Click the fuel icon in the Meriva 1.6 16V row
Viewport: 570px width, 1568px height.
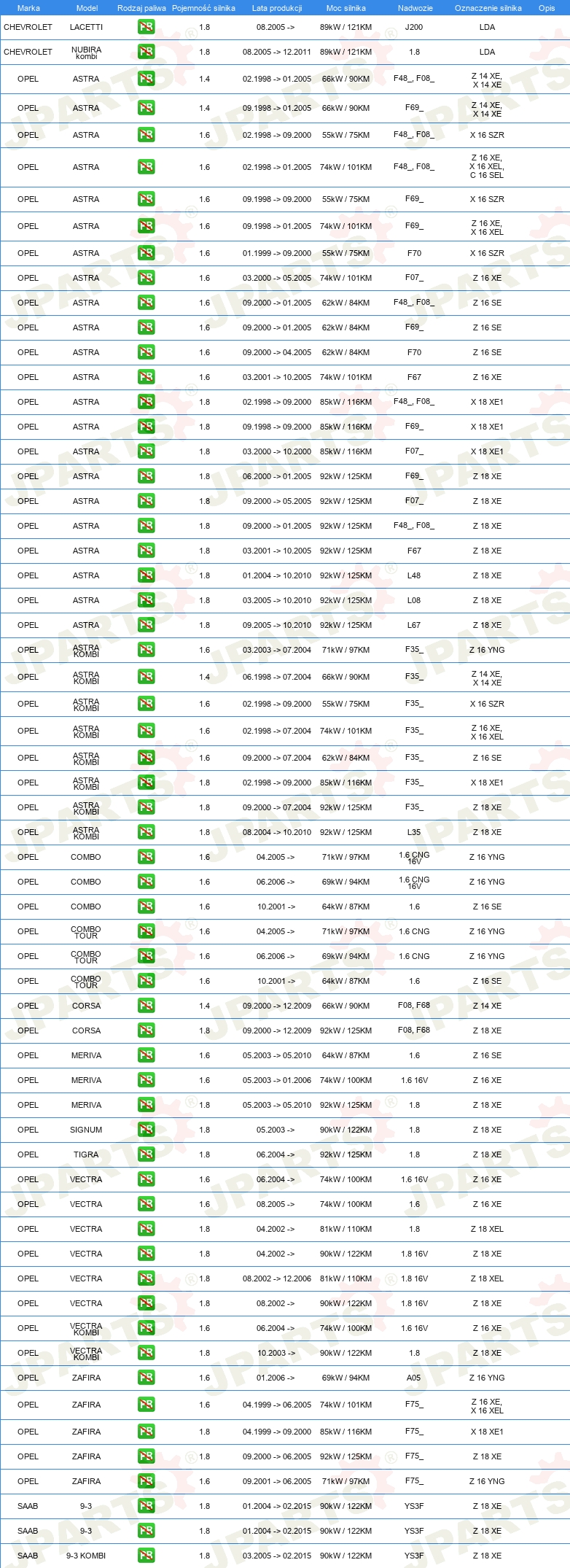pos(146,1080)
